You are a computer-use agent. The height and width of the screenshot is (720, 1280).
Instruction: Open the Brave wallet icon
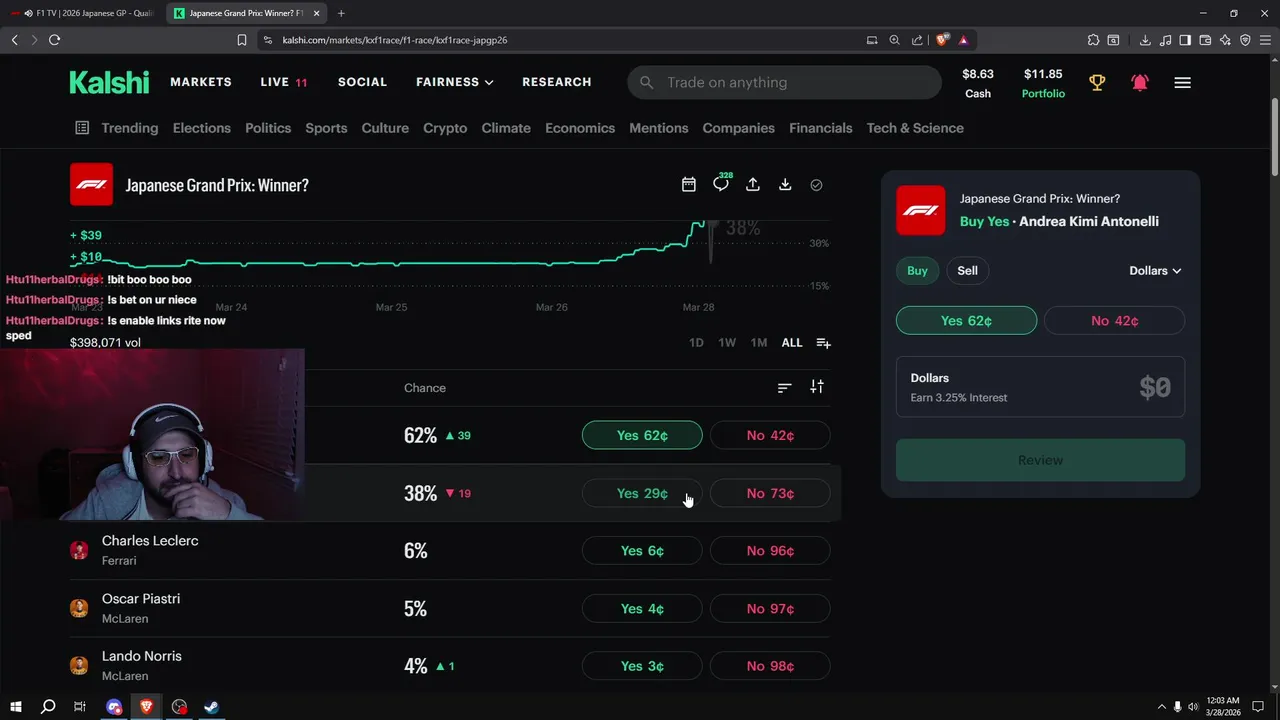pos(1205,40)
